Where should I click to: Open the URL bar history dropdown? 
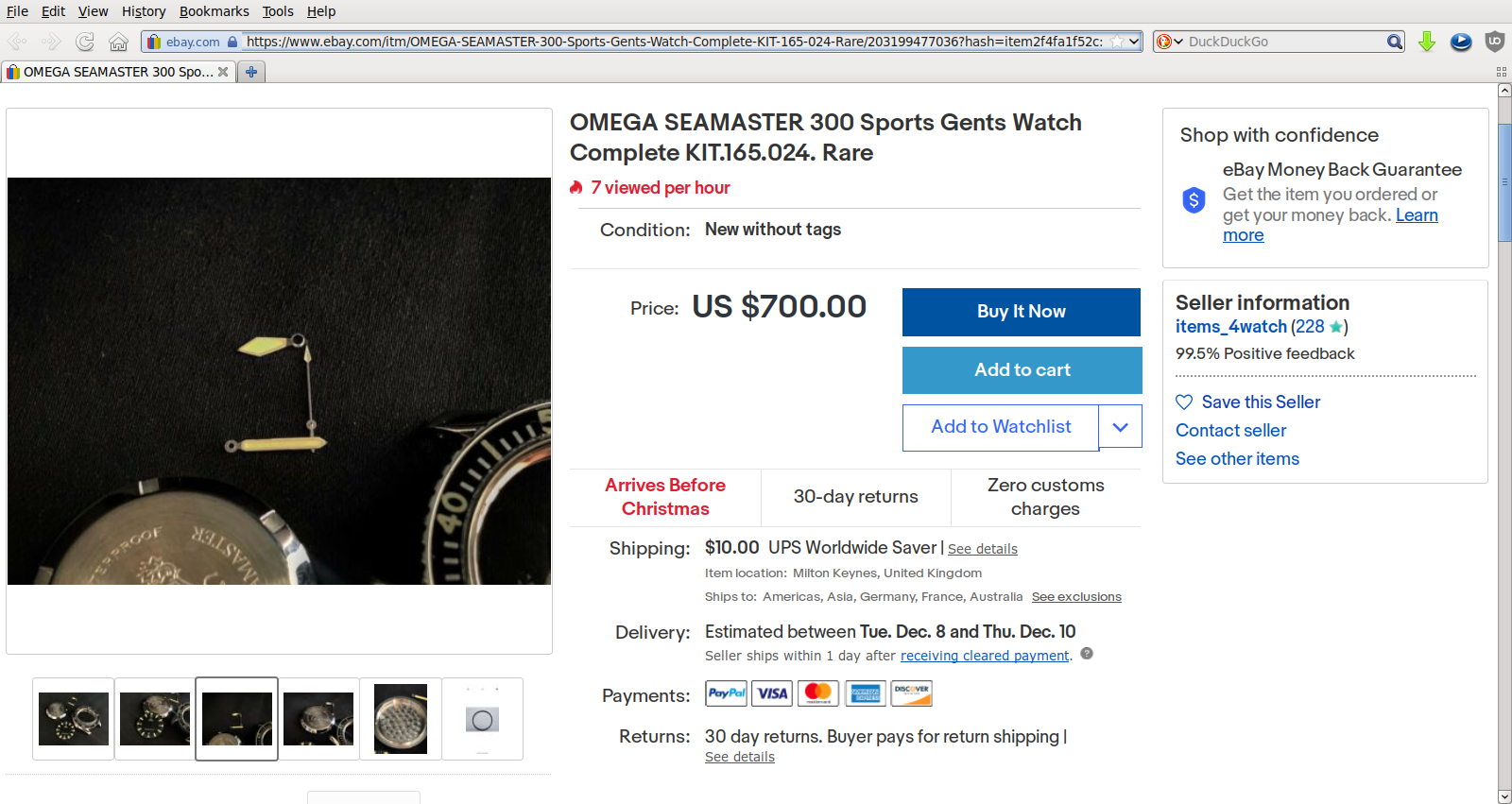[x=1134, y=42]
